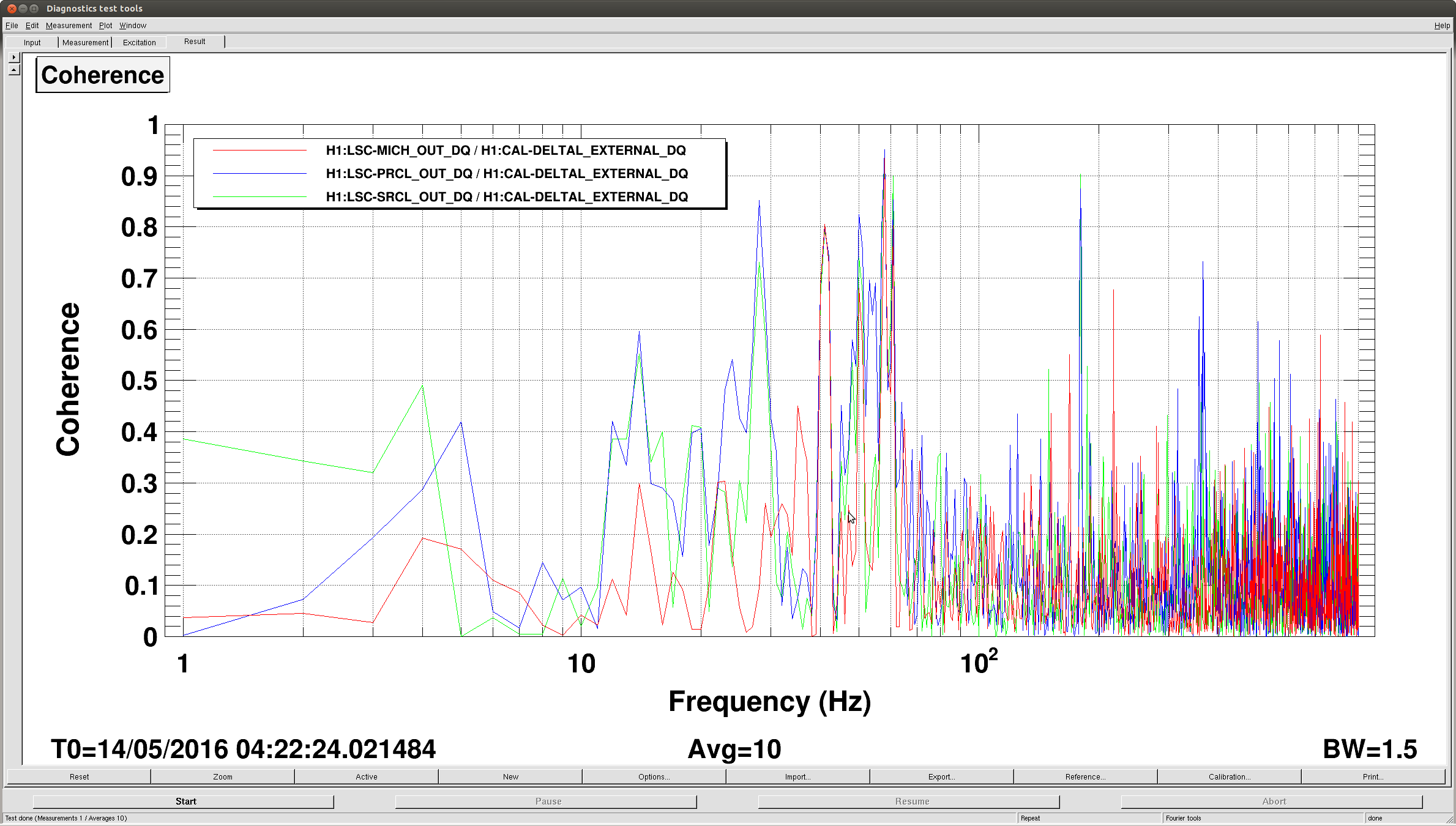Viewport: 1456px width, 826px height.
Task: Open the Measurement menu
Action: (x=69, y=25)
